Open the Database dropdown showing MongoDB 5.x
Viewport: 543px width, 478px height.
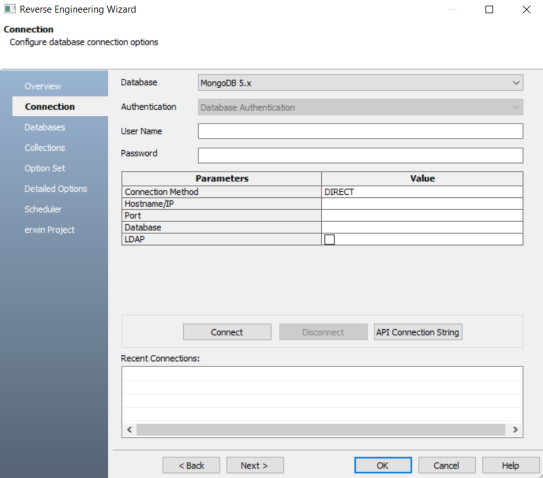pyautogui.click(x=360, y=83)
